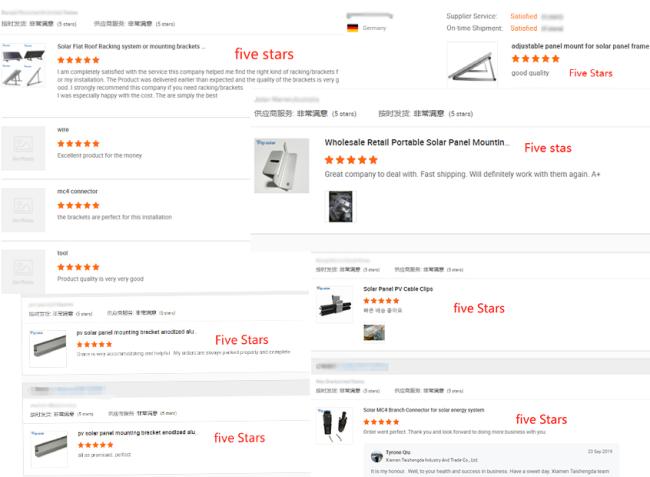Open the Solar Flat Roof Racking product thumbnail
Image resolution: width=650 pixels, height=477 pixels.
click(x=23, y=64)
